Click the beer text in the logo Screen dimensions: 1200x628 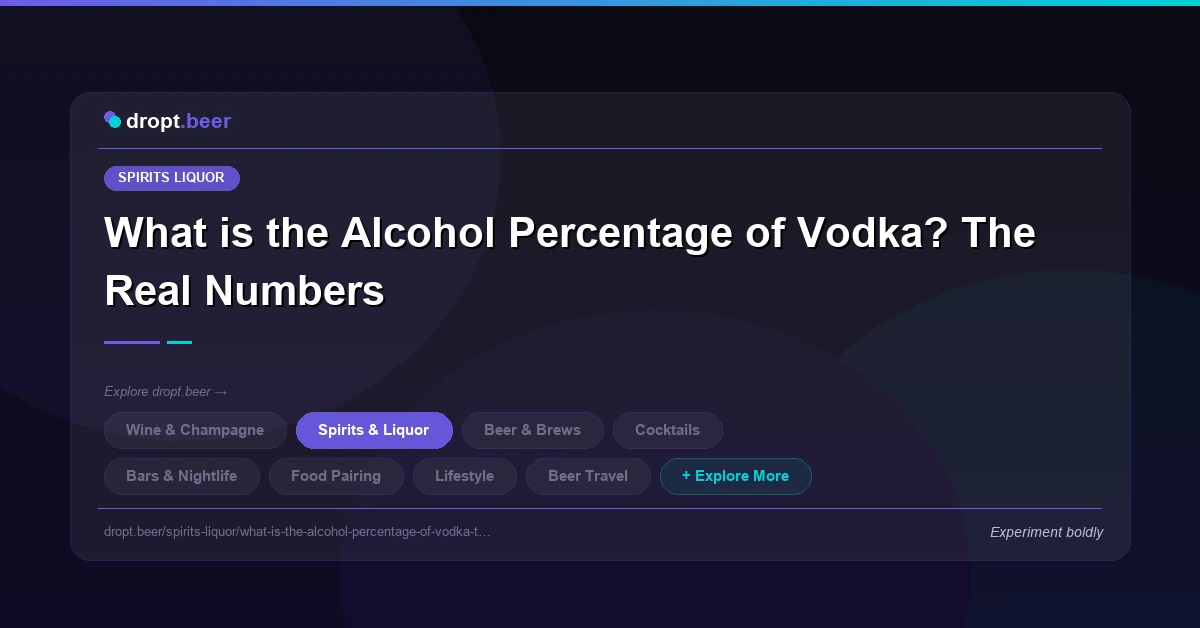pos(206,121)
